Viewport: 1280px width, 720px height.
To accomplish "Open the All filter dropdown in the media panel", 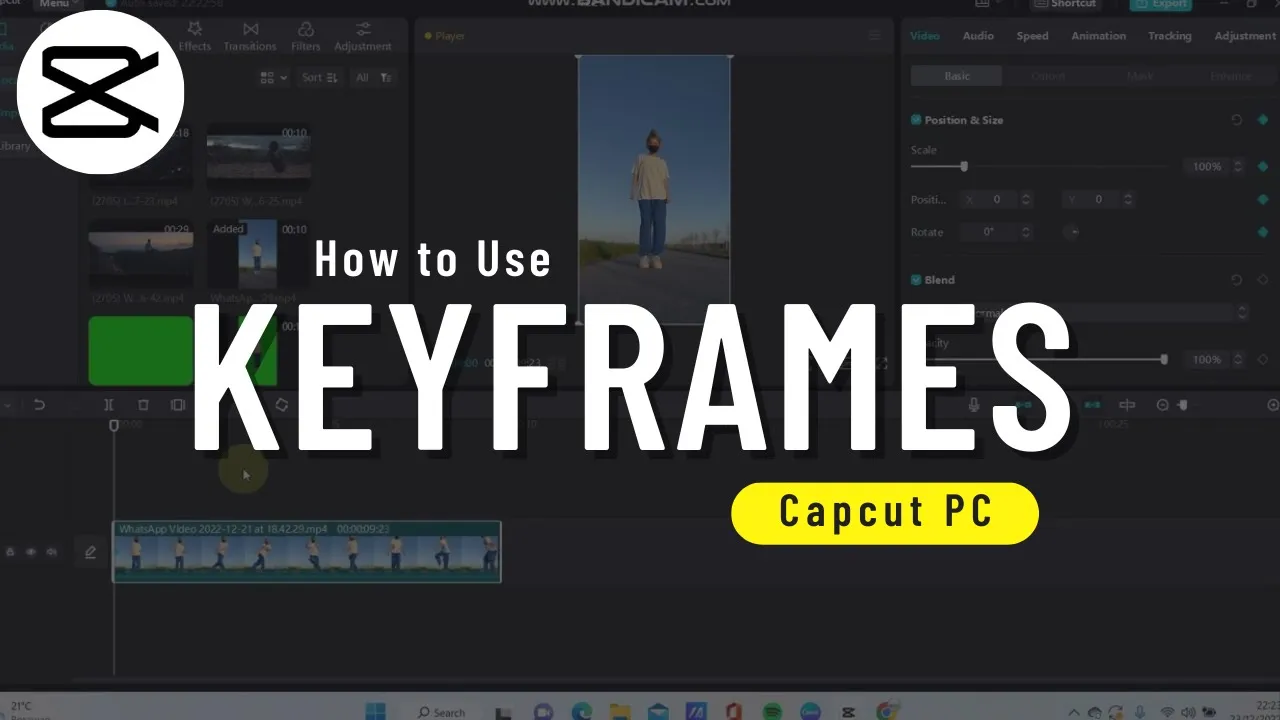I will coord(374,77).
